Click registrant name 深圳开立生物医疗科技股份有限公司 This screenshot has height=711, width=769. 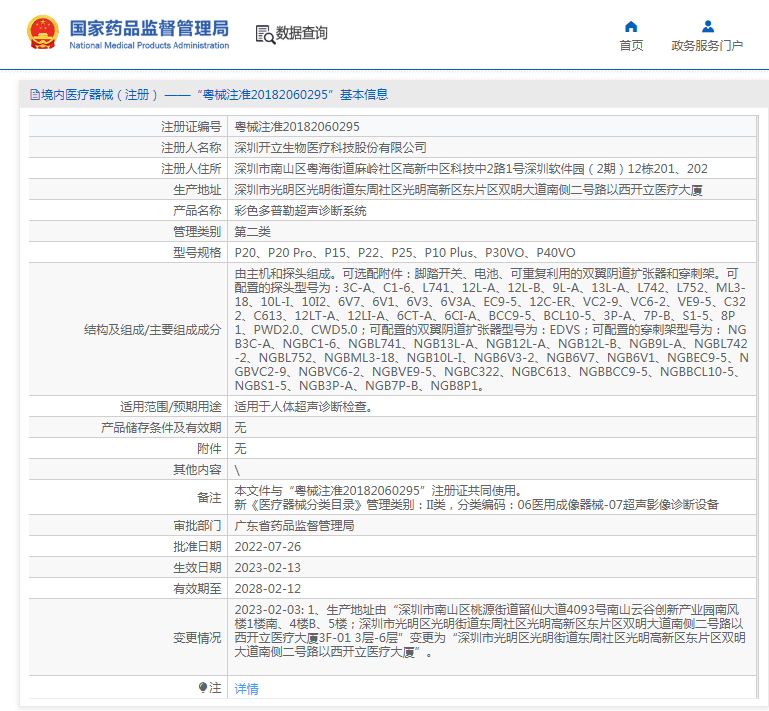(x=330, y=148)
